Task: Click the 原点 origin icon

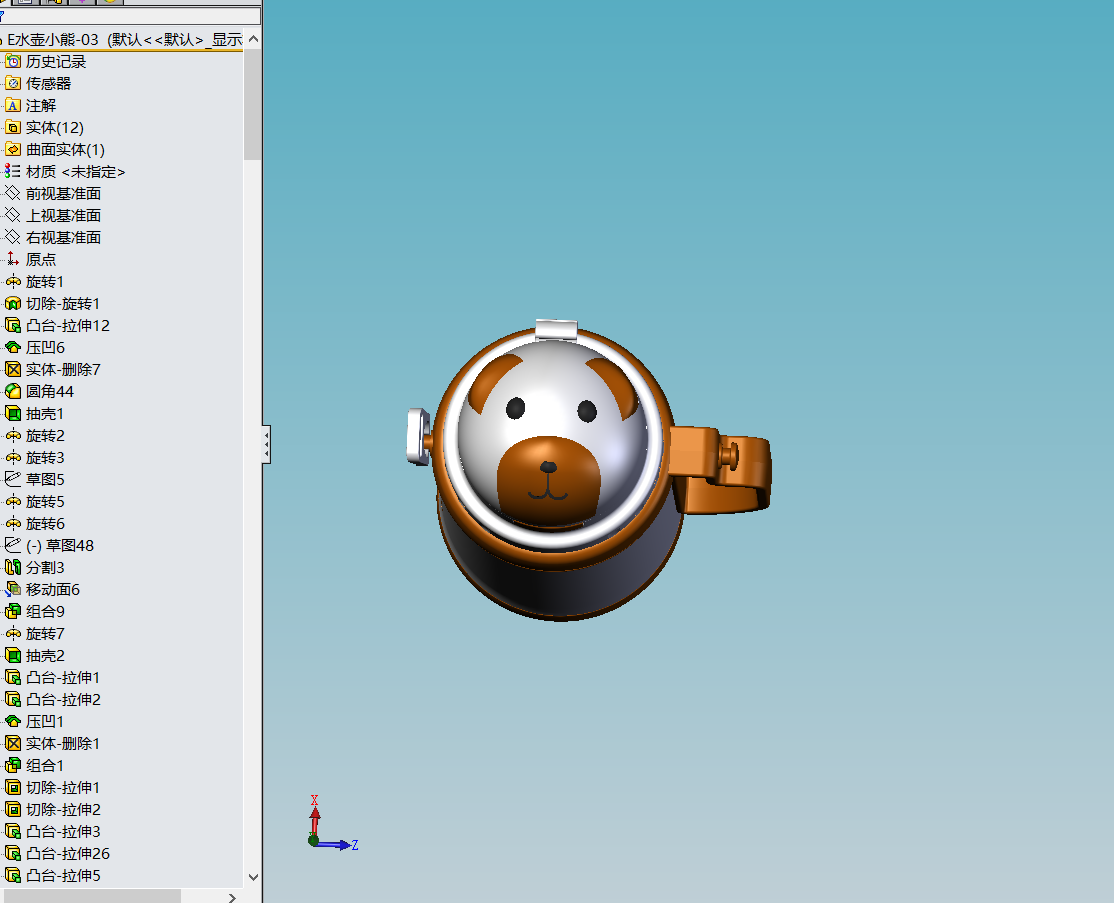Action: 13,259
